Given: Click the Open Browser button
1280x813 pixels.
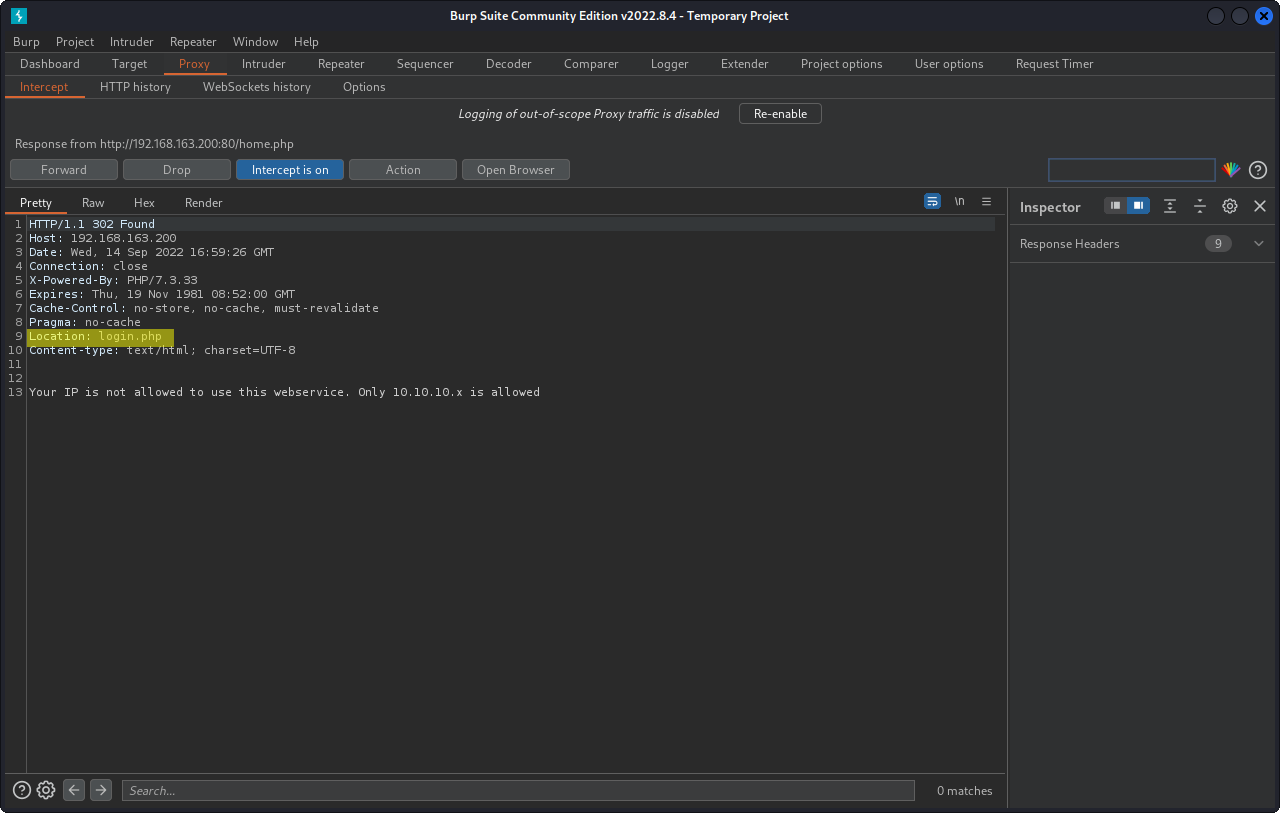Looking at the screenshot, I should click(516, 170).
